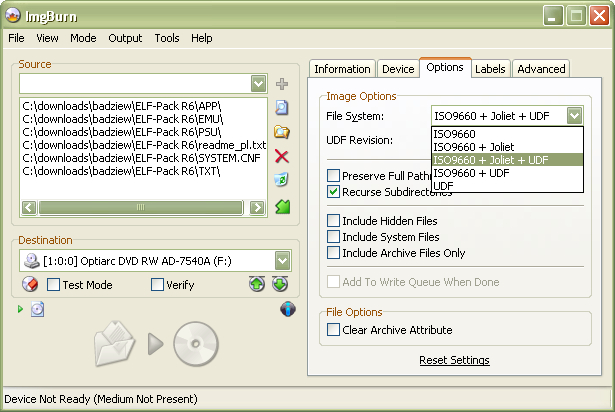The width and height of the screenshot is (615, 412).
Task: Select highlighted ISO9660 + Joliet + UDF option
Action: pyautogui.click(x=507, y=160)
